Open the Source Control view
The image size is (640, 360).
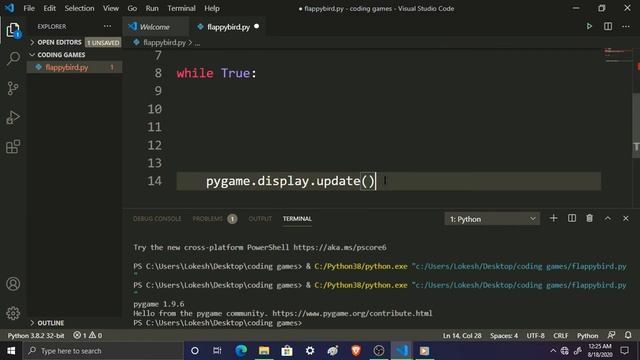(x=13, y=88)
